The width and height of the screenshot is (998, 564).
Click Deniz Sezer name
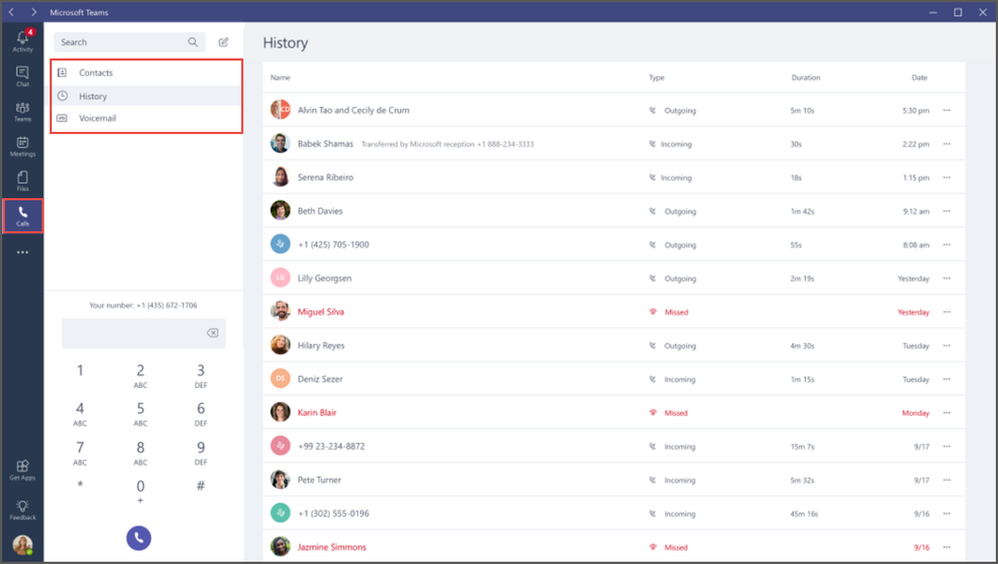coord(320,379)
